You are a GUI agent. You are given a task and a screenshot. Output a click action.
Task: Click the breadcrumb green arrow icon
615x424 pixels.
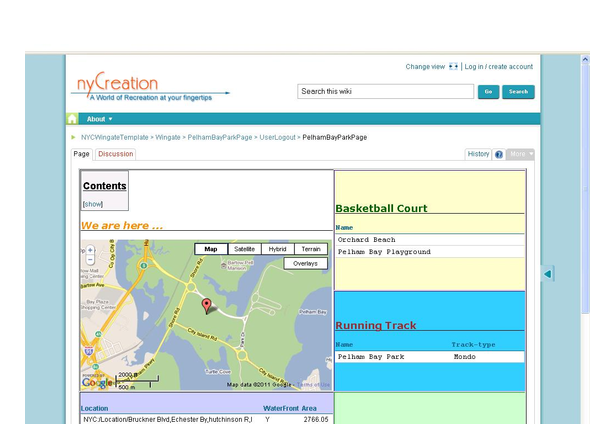click(x=73, y=137)
